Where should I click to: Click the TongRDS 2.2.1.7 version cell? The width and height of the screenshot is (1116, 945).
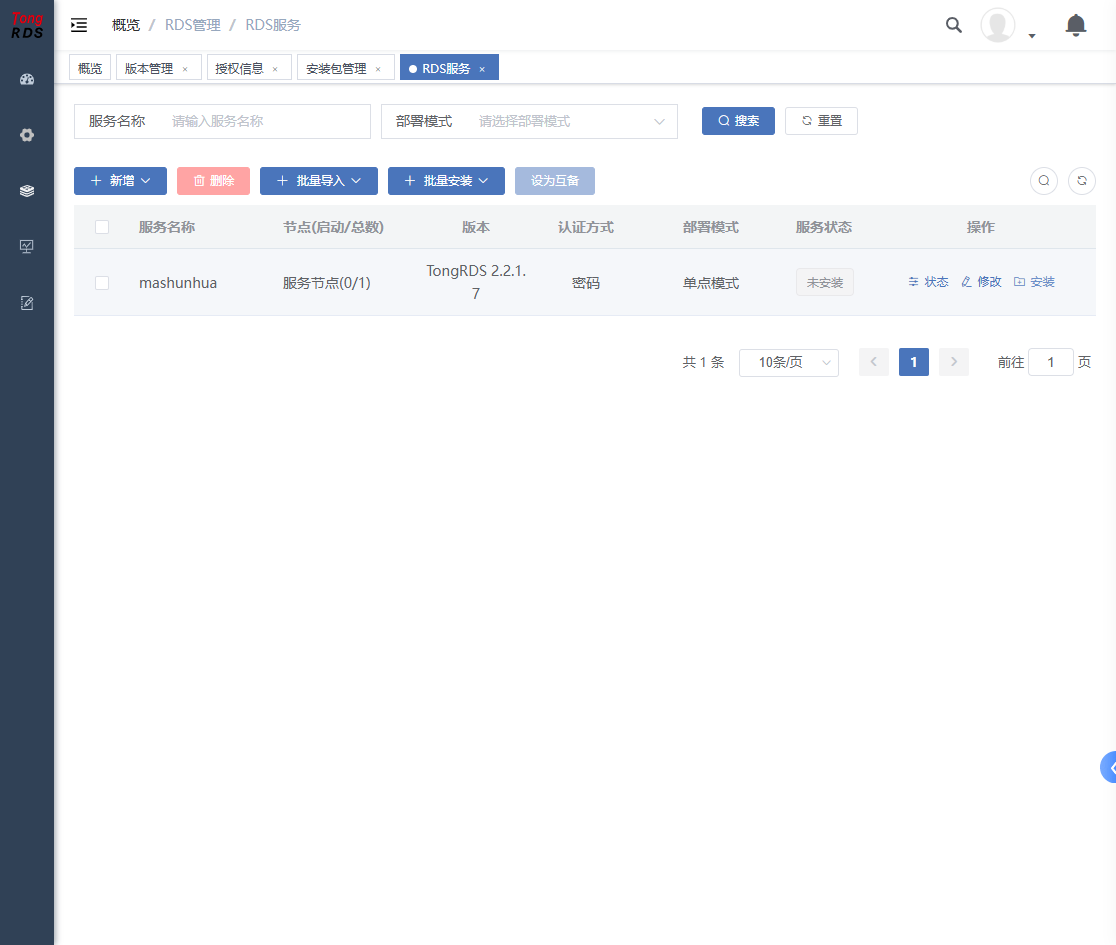[x=476, y=283]
